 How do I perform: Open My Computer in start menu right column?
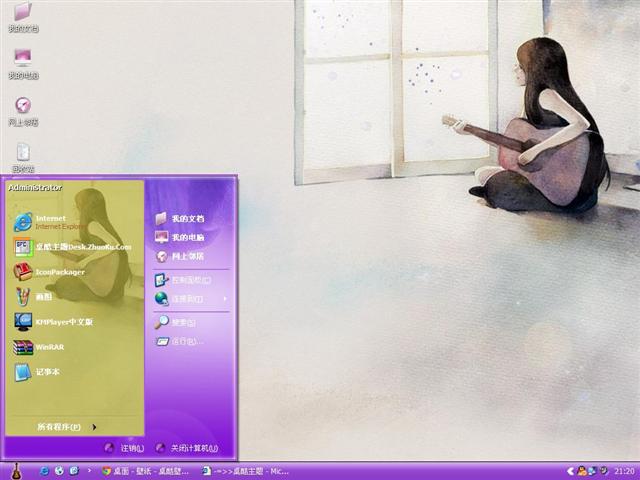point(180,237)
